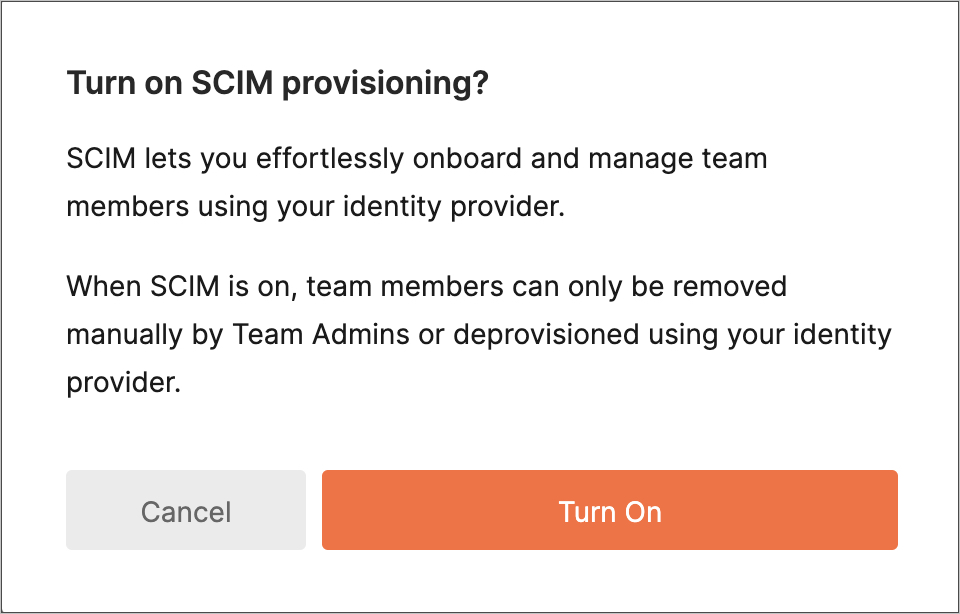Click the dialog title text
The width and height of the screenshot is (960, 614).
(277, 82)
